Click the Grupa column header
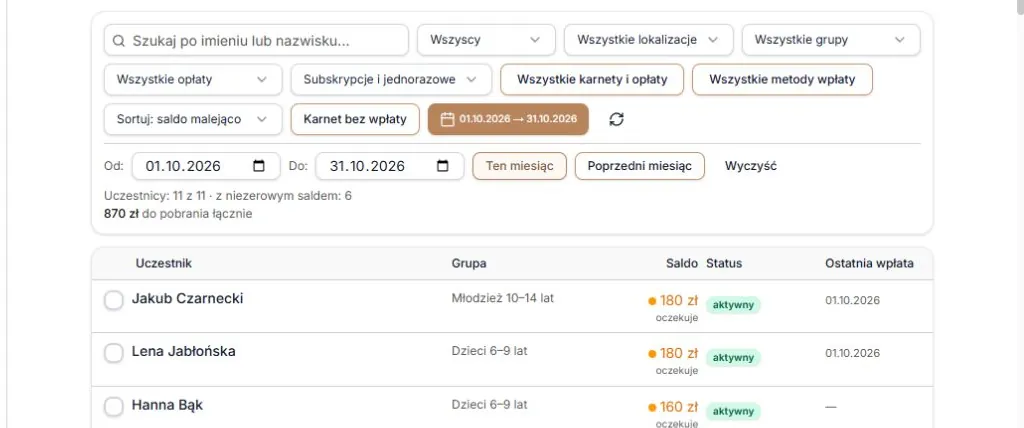 pos(469,263)
